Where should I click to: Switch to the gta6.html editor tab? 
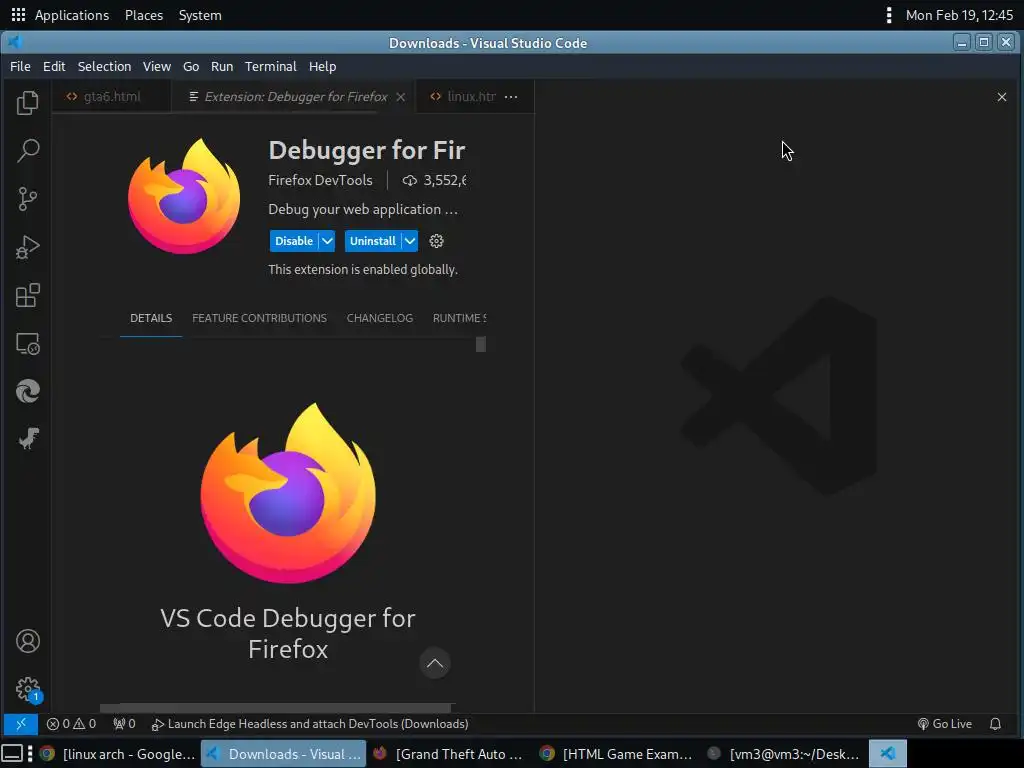pos(111,97)
